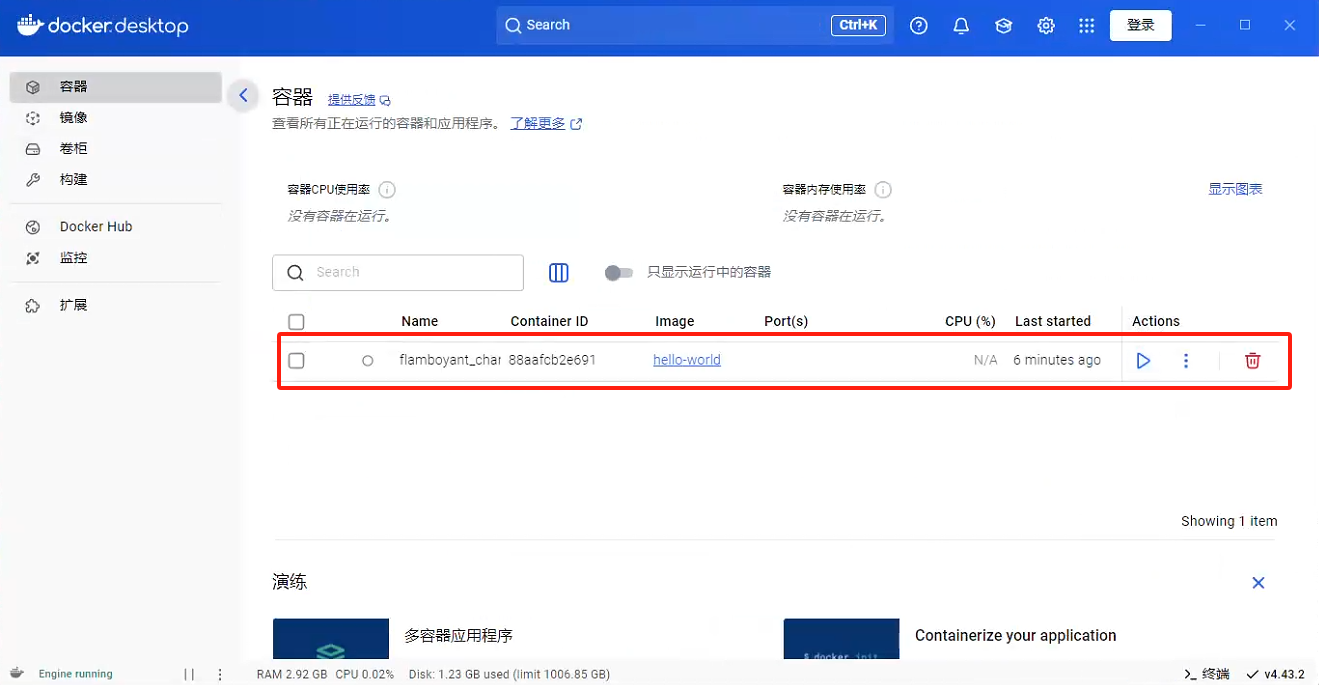The width and height of the screenshot is (1319, 685).
Task: Open the 构建 (Builds) sidebar item
Action: pos(115,180)
